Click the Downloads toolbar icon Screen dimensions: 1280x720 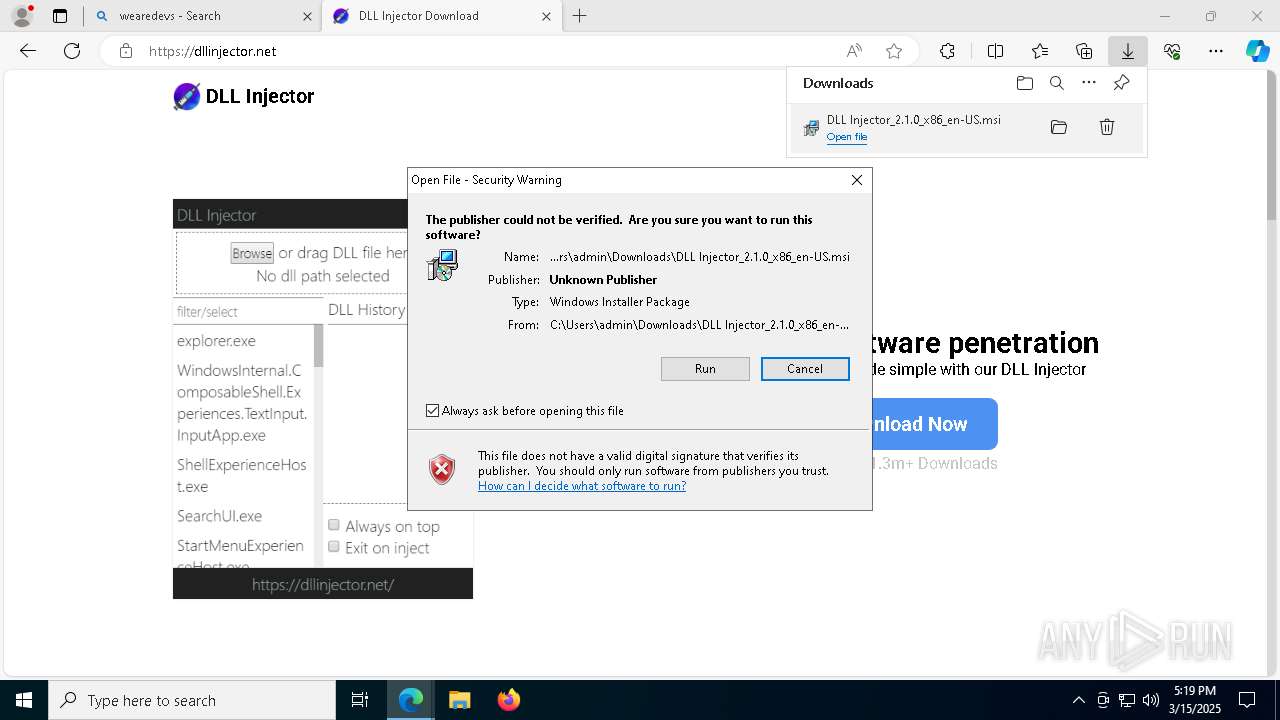click(1128, 51)
